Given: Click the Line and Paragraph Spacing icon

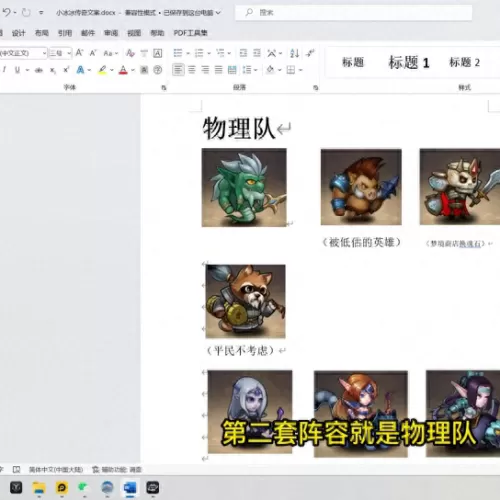Looking at the screenshot, I should pos(247,70).
